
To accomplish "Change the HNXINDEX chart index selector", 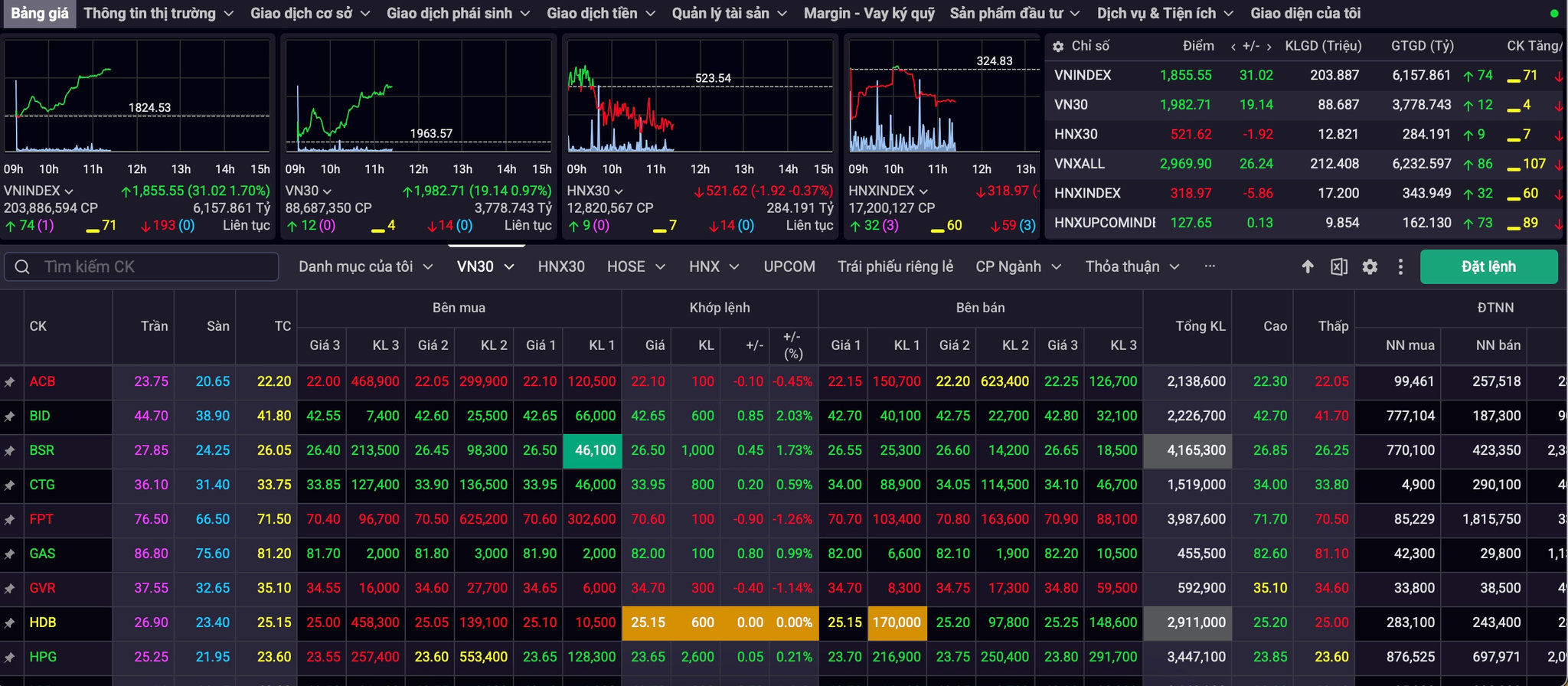I will (888, 191).
